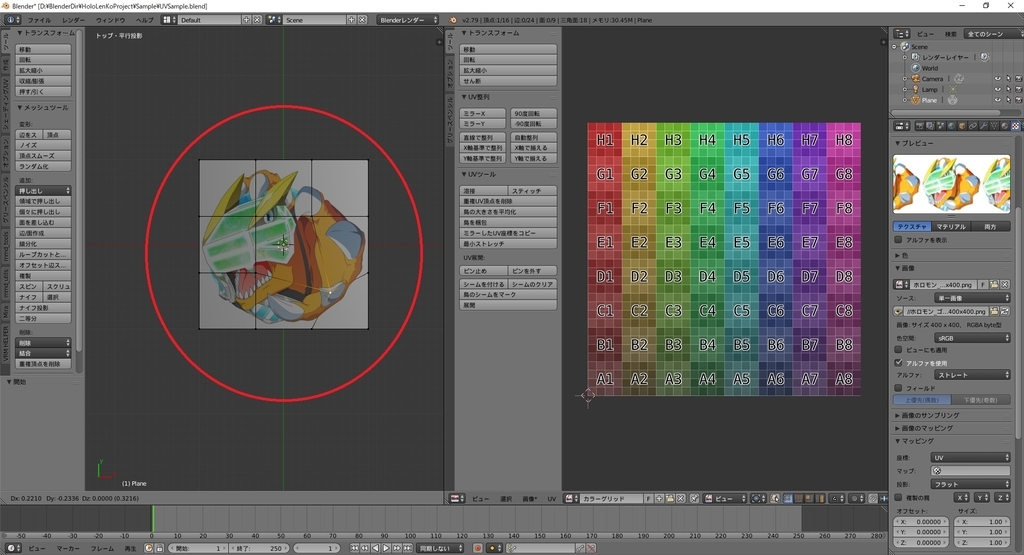
Task: Open the 色空間 sRGB dropdown
Action: pos(972,338)
